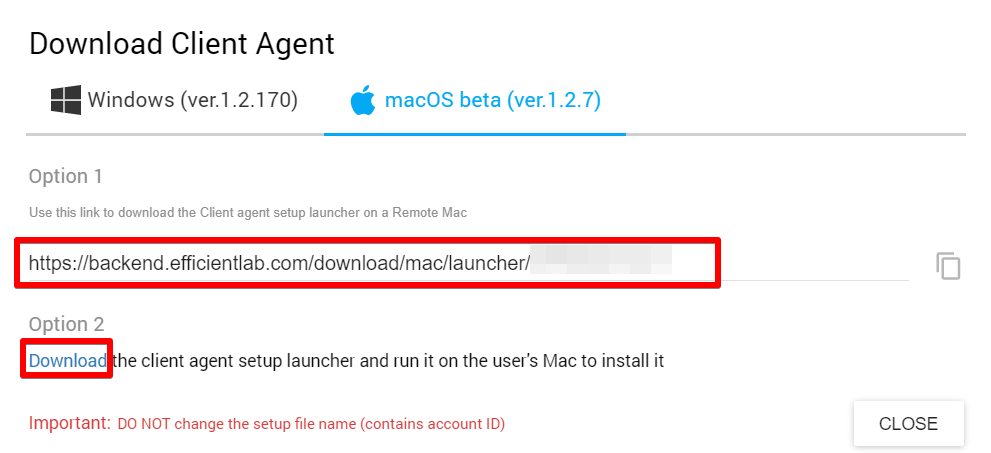Click the "Download Client Agent" dialog title
The image size is (991, 453).
click(x=181, y=43)
